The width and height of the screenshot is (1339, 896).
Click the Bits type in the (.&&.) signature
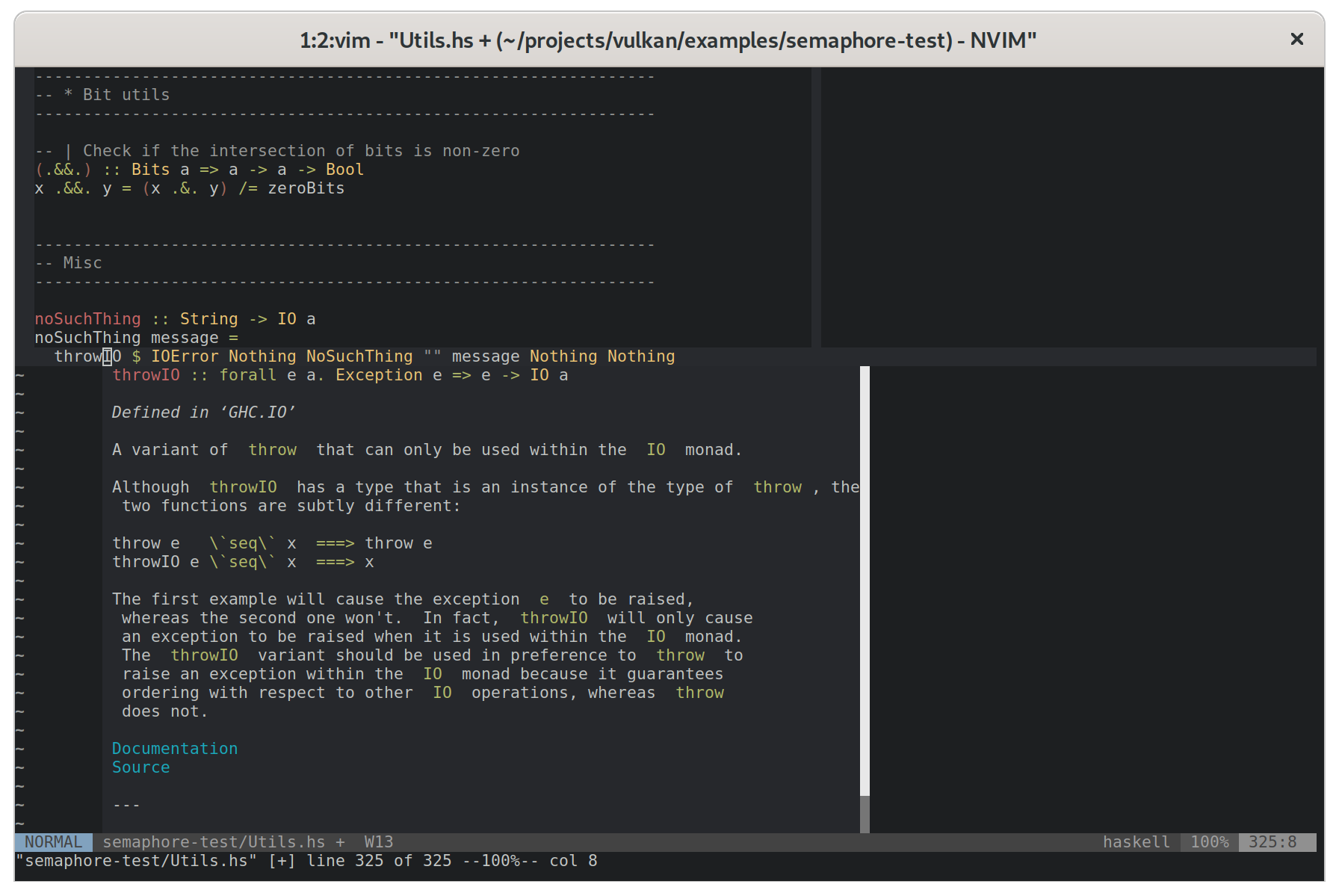[x=149, y=169]
